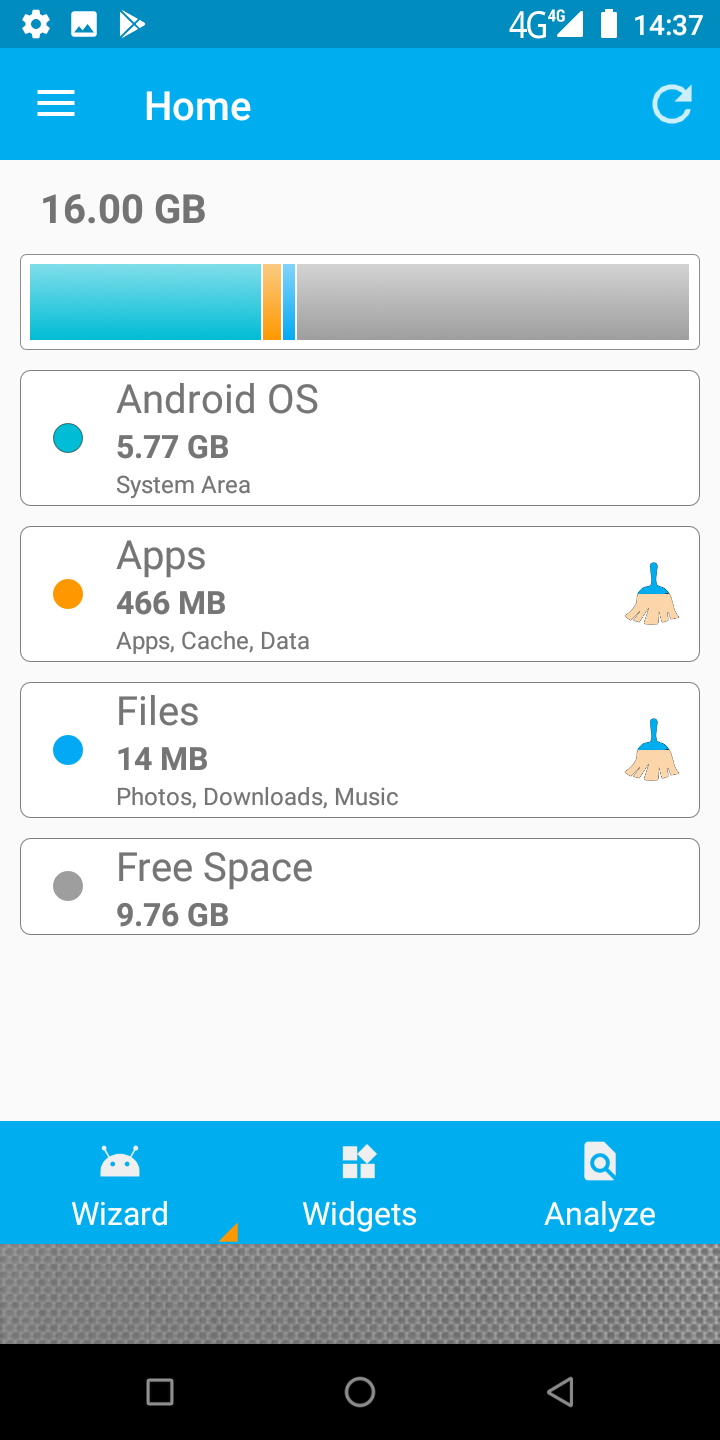
Task: Open settings gear in status bar
Action: coord(36,24)
